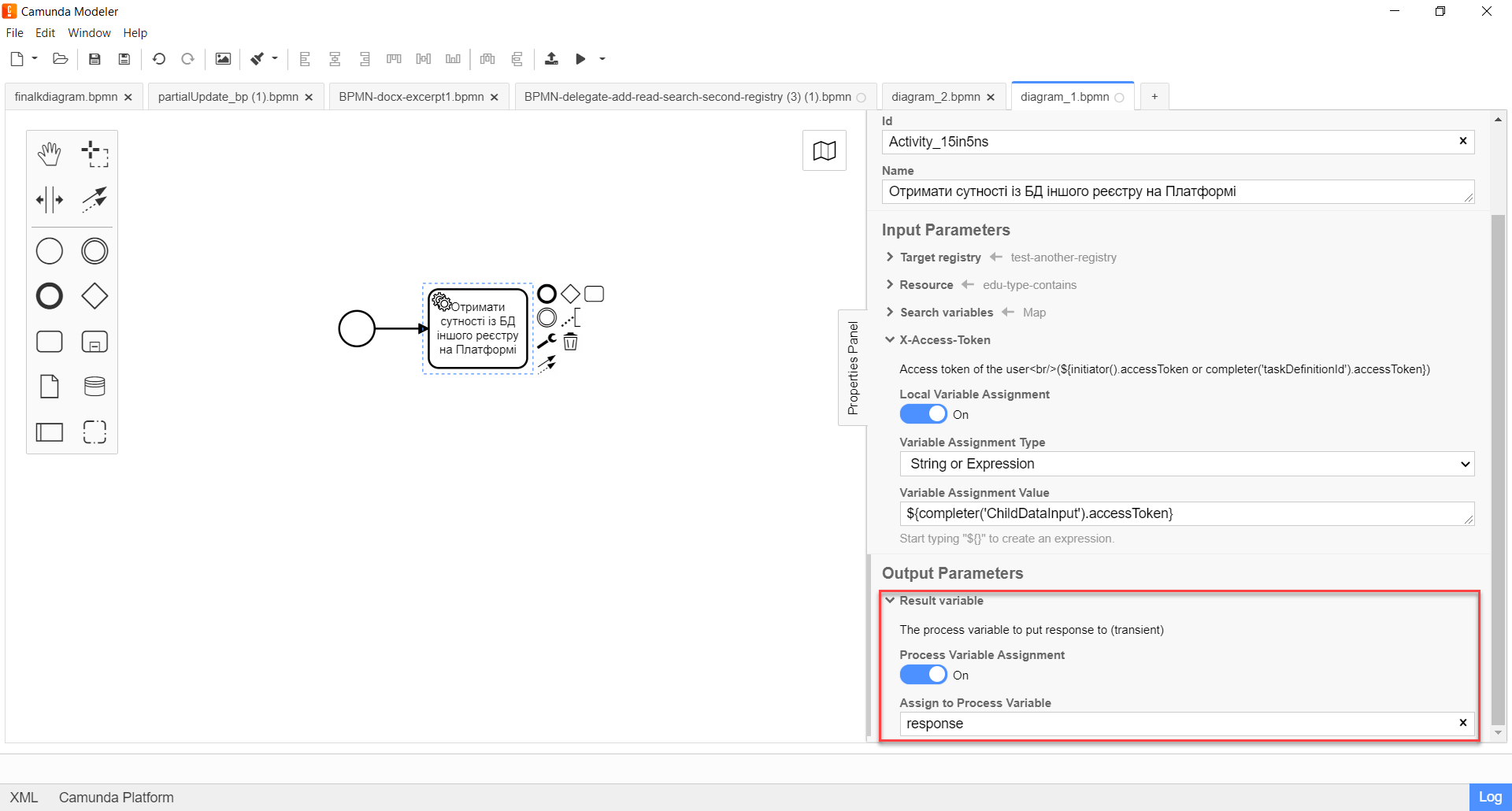Switch to partialUpdate_bp (1).bpmn tab
Screen dimensions: 1512x811
[228, 97]
